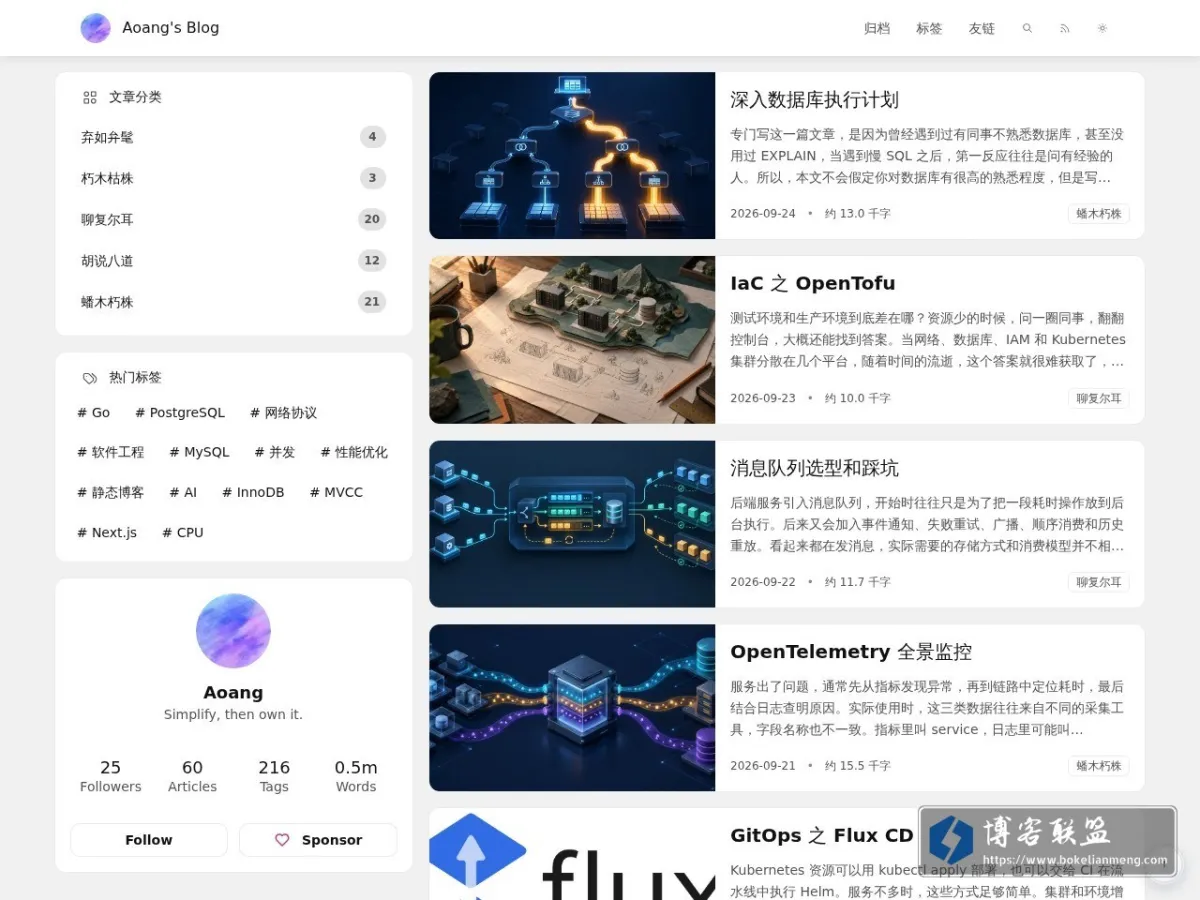Open the 友链 nav item
Screen dimensions: 1200x900
coord(982,28)
